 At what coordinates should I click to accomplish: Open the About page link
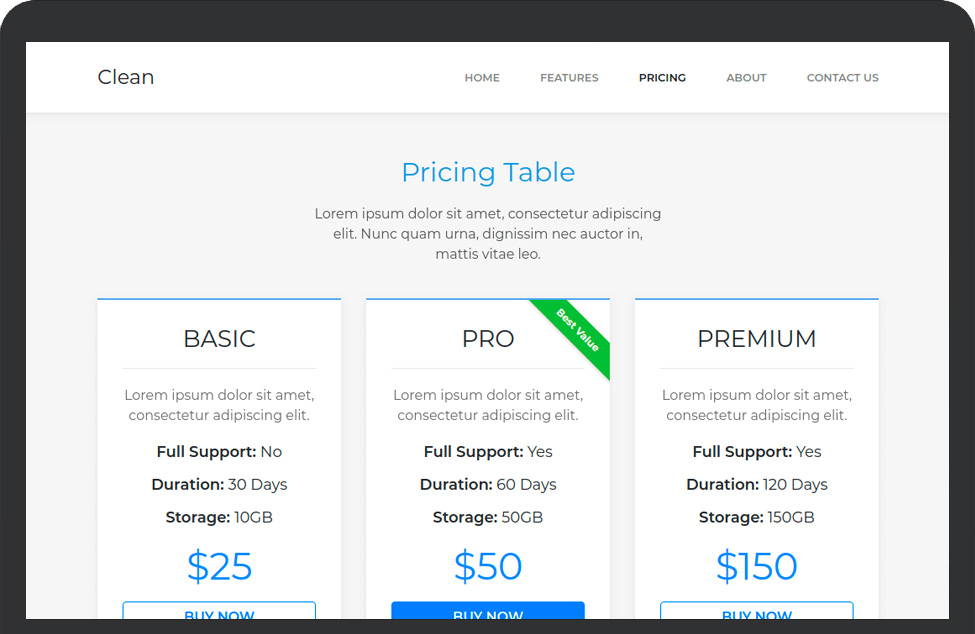pyautogui.click(x=746, y=78)
